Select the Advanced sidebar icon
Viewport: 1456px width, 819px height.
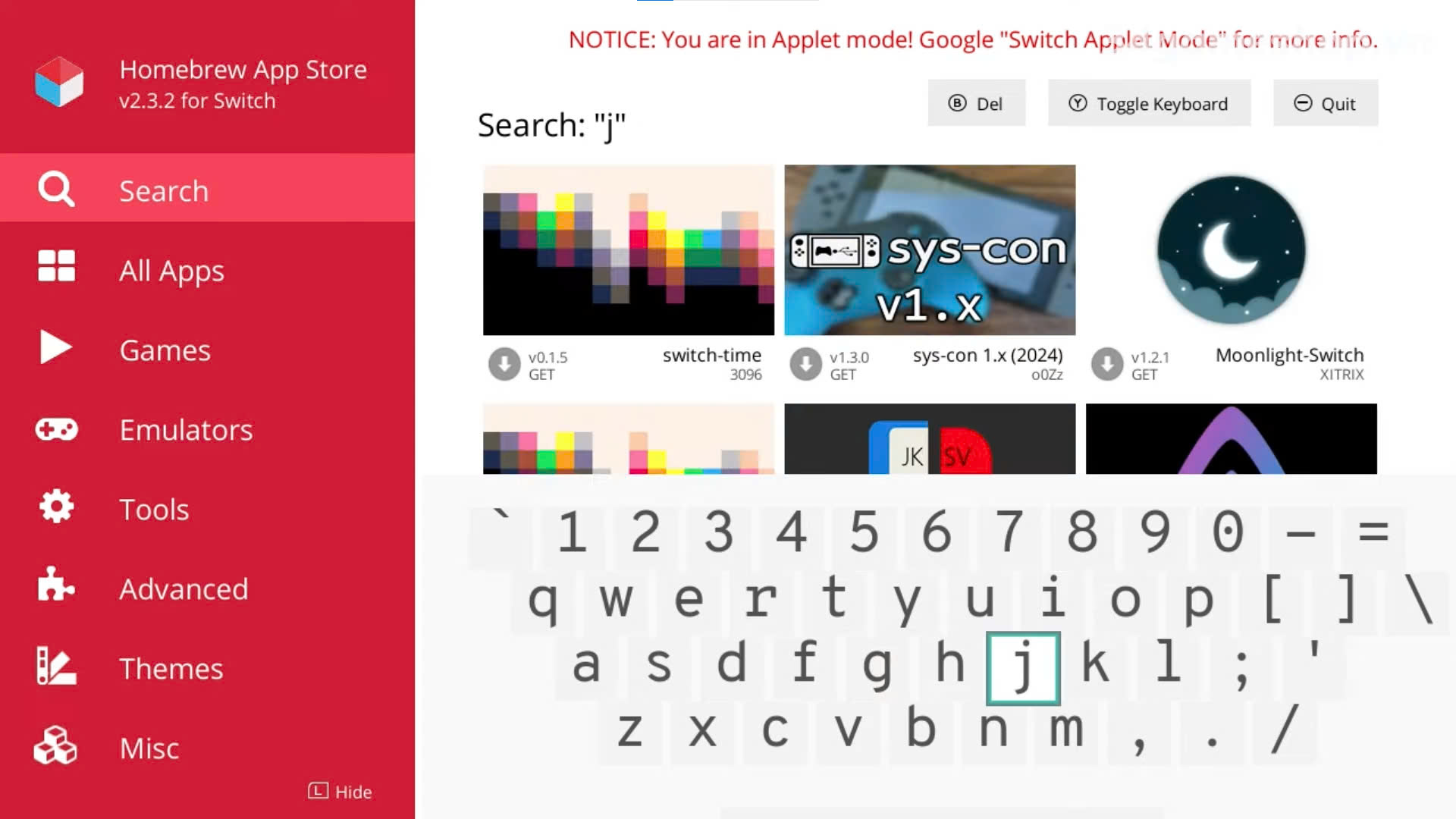pyautogui.click(x=56, y=588)
